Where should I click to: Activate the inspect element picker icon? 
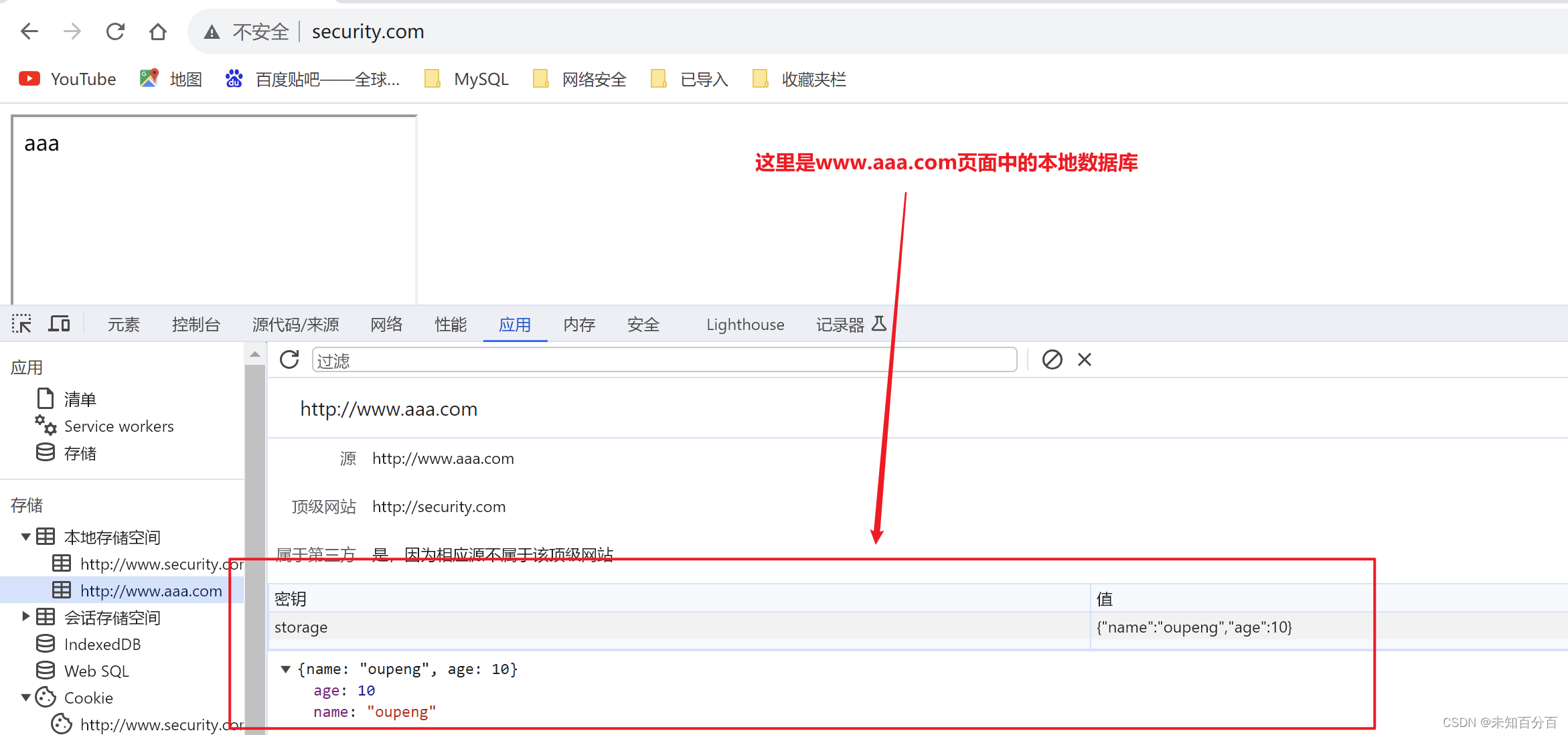(x=21, y=325)
